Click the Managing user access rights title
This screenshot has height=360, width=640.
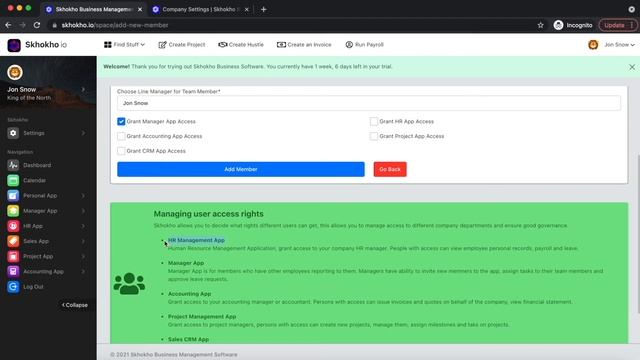coord(209,214)
